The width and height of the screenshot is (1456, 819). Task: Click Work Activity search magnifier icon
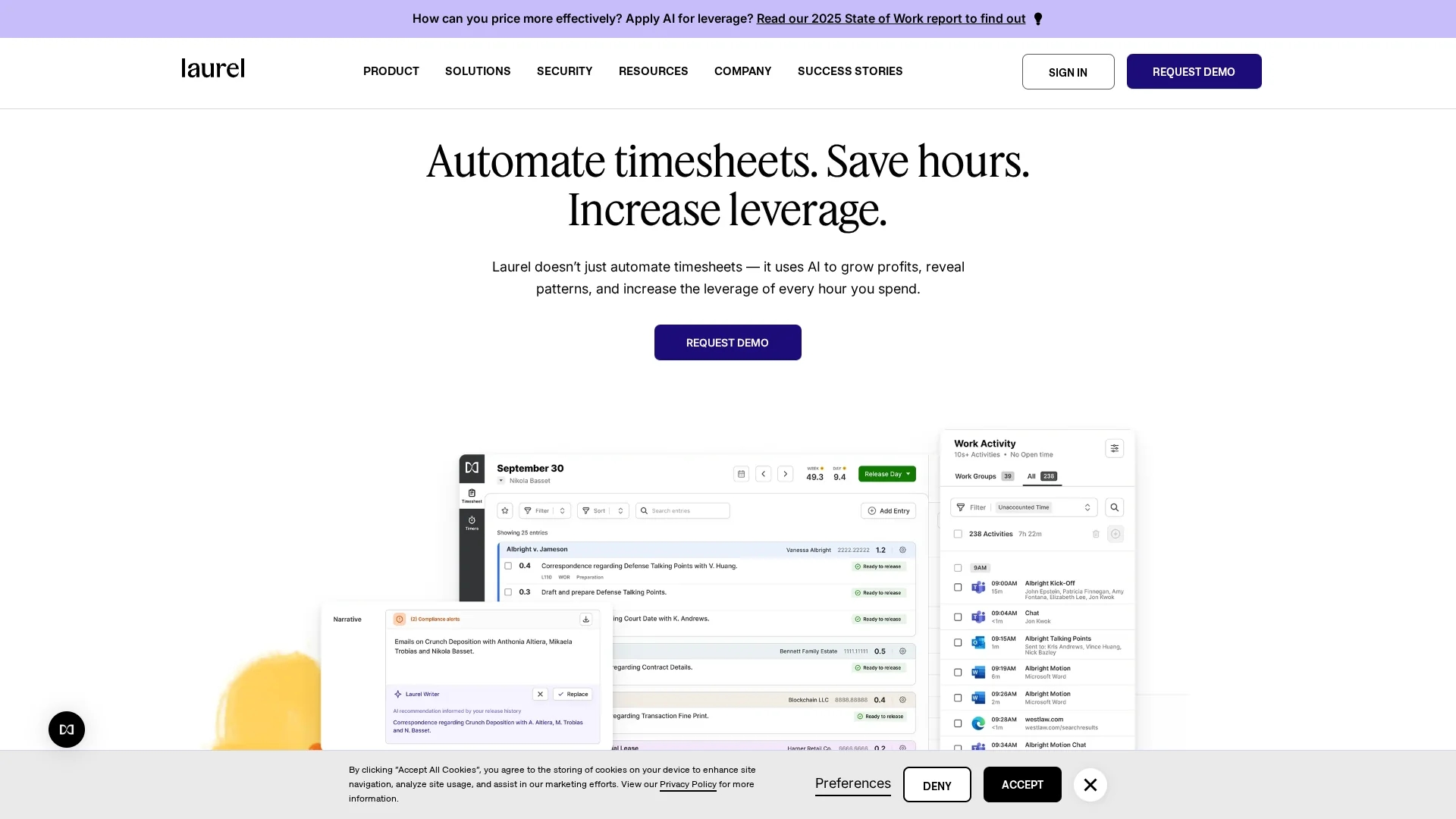point(1115,507)
